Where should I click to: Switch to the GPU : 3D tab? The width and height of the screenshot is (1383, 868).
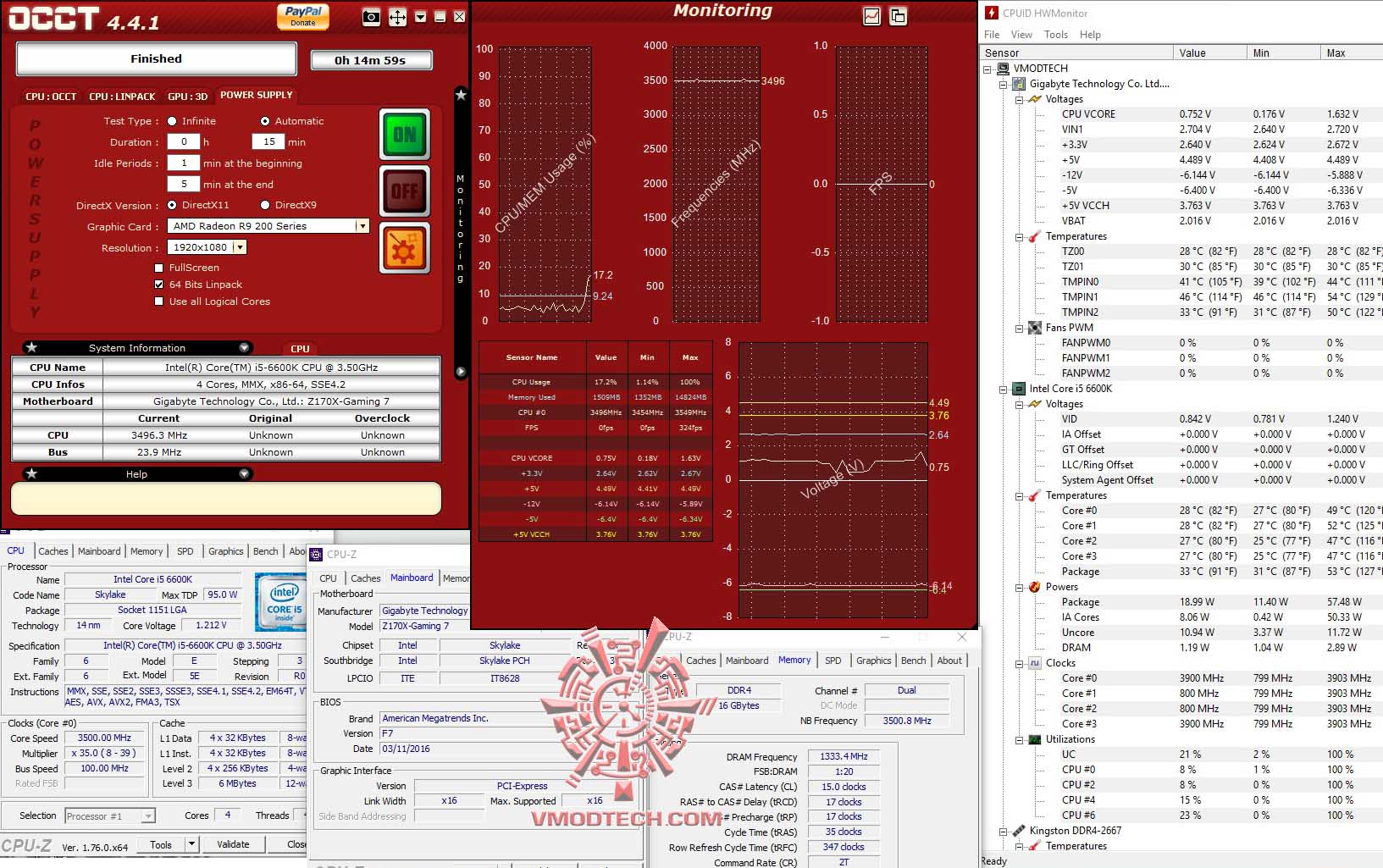click(187, 97)
